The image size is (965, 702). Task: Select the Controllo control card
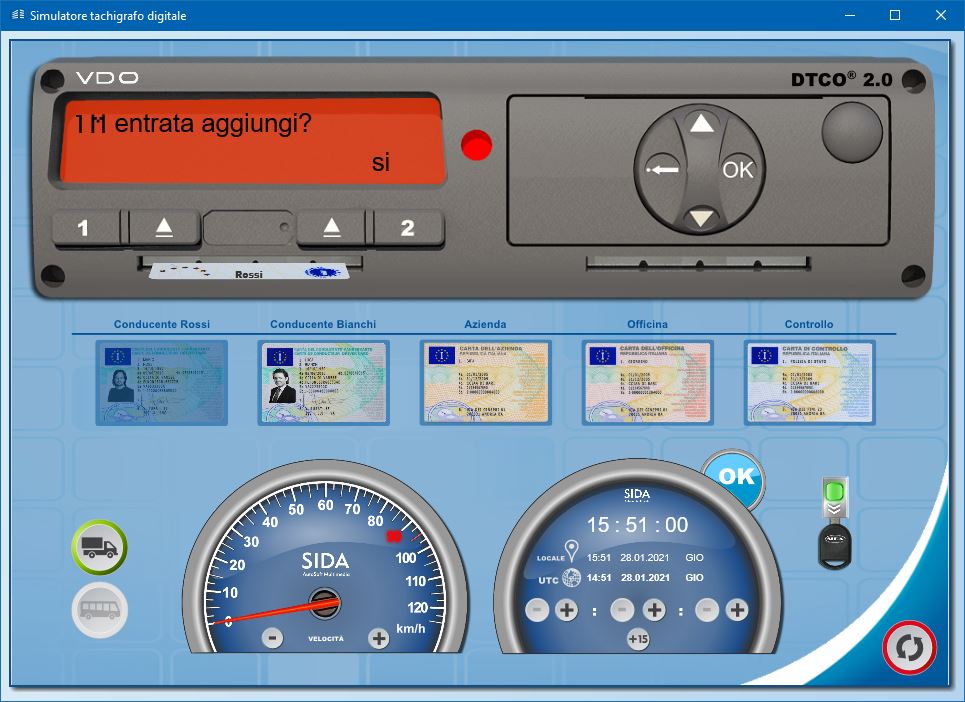(809, 383)
